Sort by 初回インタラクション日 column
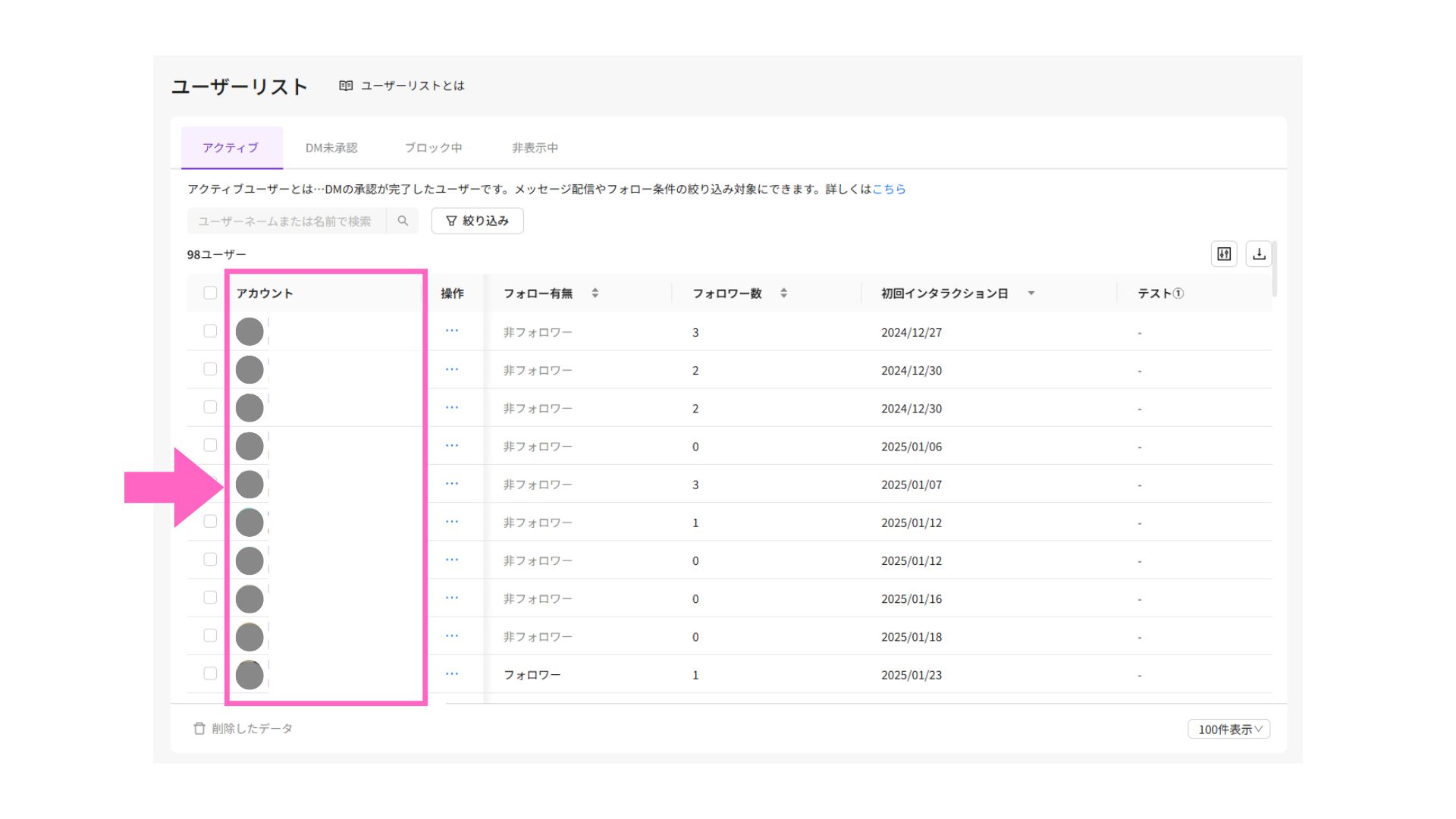Viewport: 1456px width, 819px height. click(x=1031, y=293)
